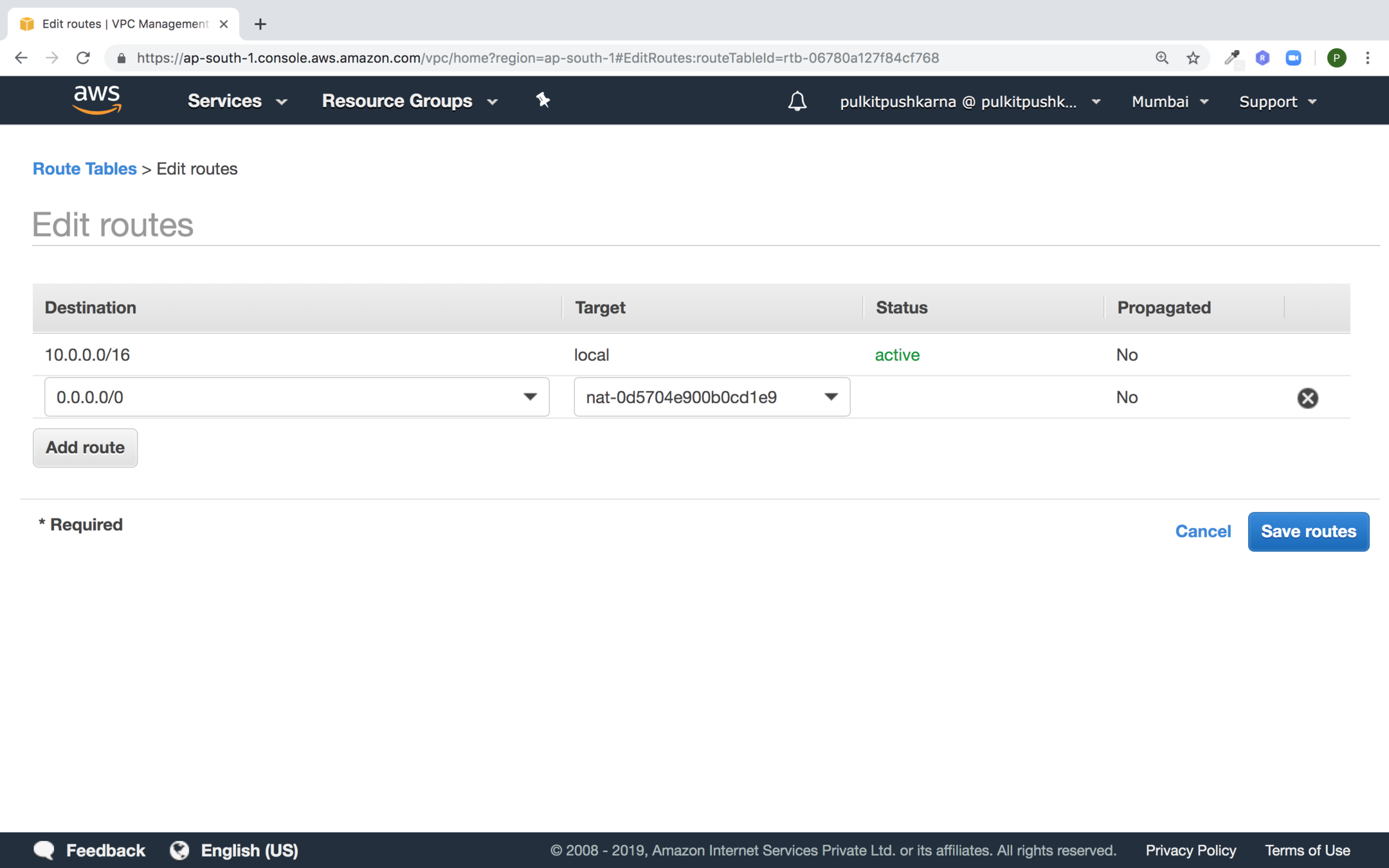This screenshot has width=1389, height=868.
Task: Go back to Route Tables breadcrumb
Action: [x=84, y=168]
